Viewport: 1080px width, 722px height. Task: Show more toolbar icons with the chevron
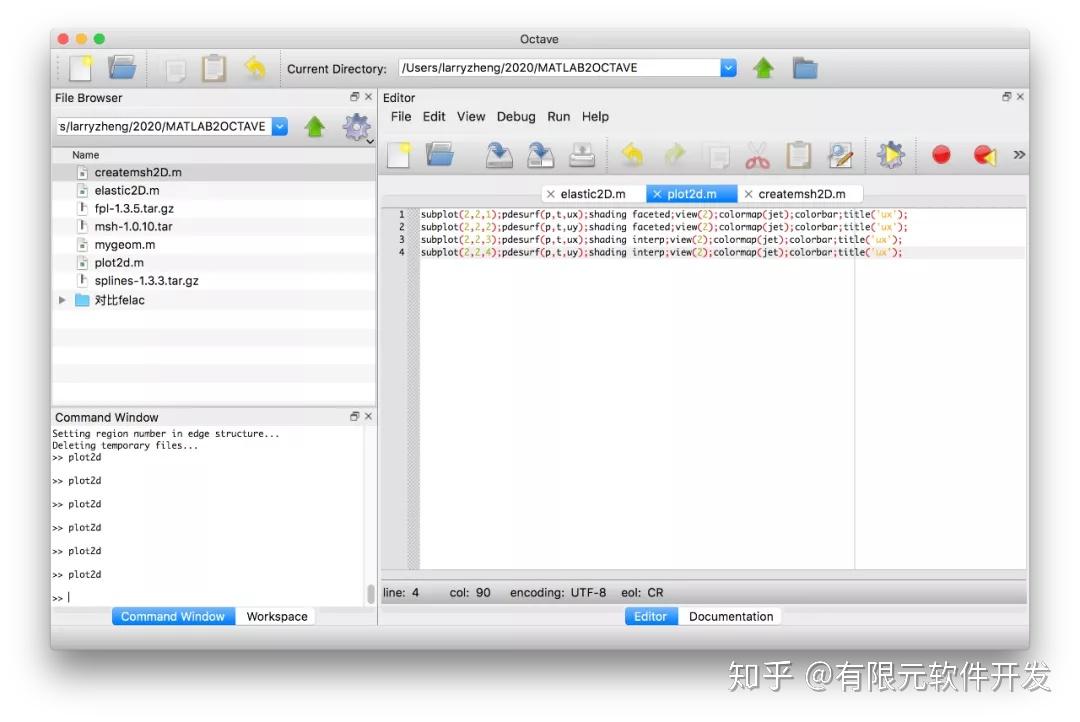point(1019,154)
